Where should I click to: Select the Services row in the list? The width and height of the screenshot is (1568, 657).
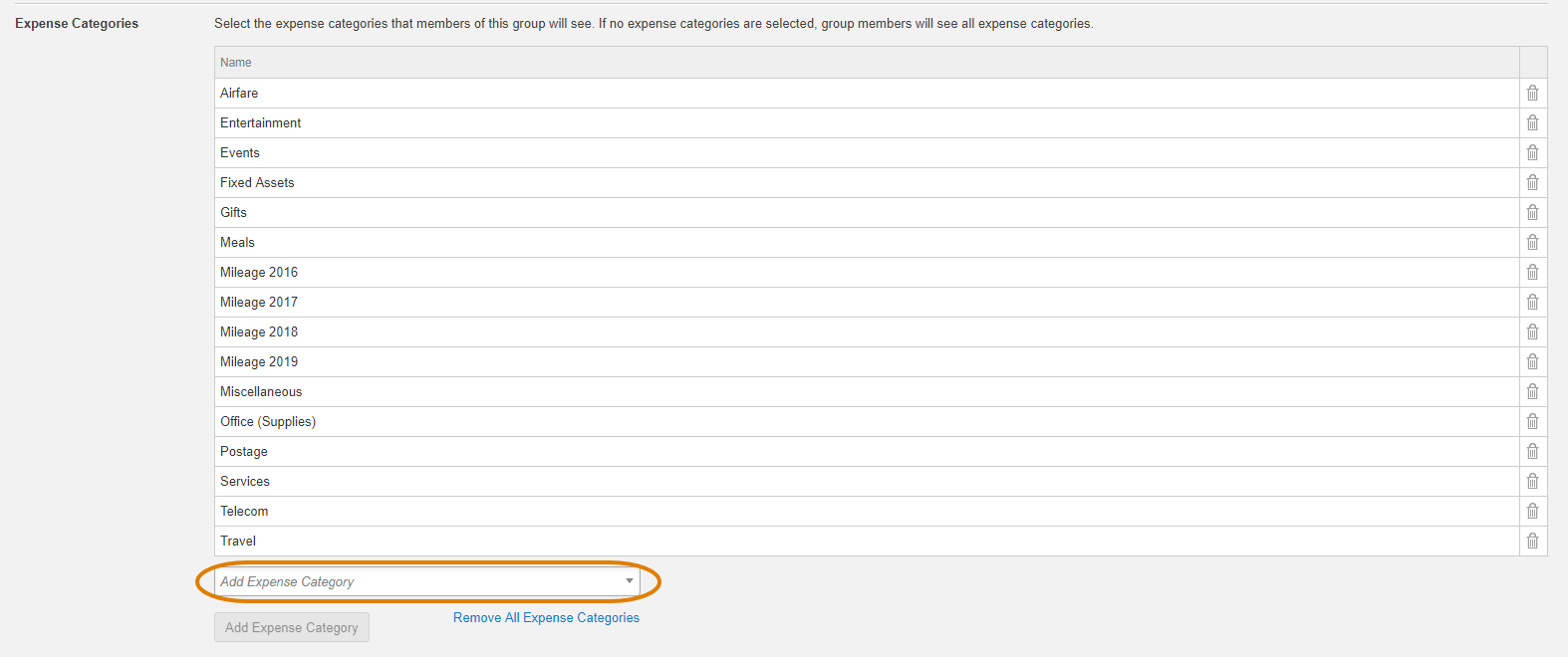(x=867, y=481)
